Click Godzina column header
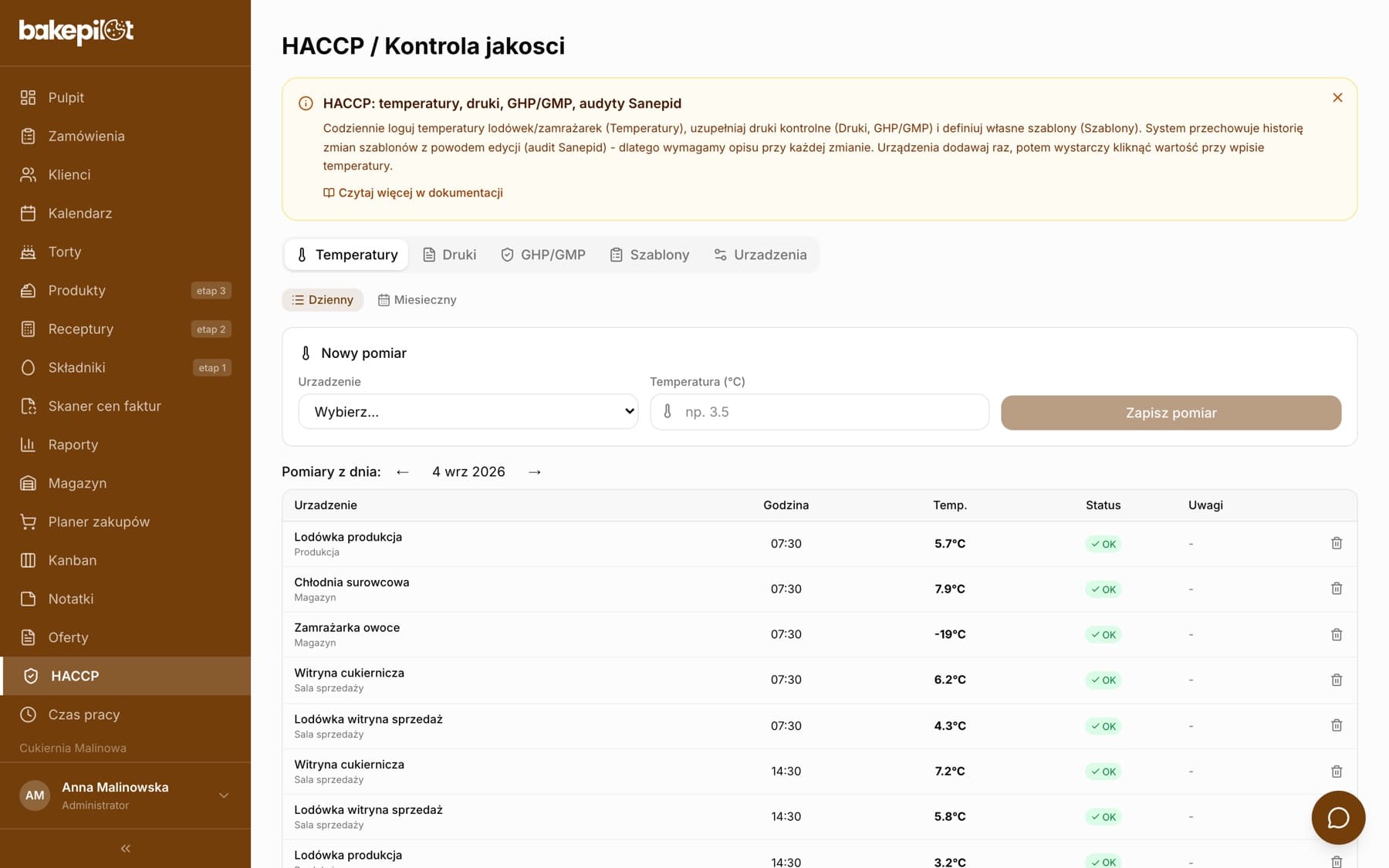The width and height of the screenshot is (1389, 868). (786, 505)
